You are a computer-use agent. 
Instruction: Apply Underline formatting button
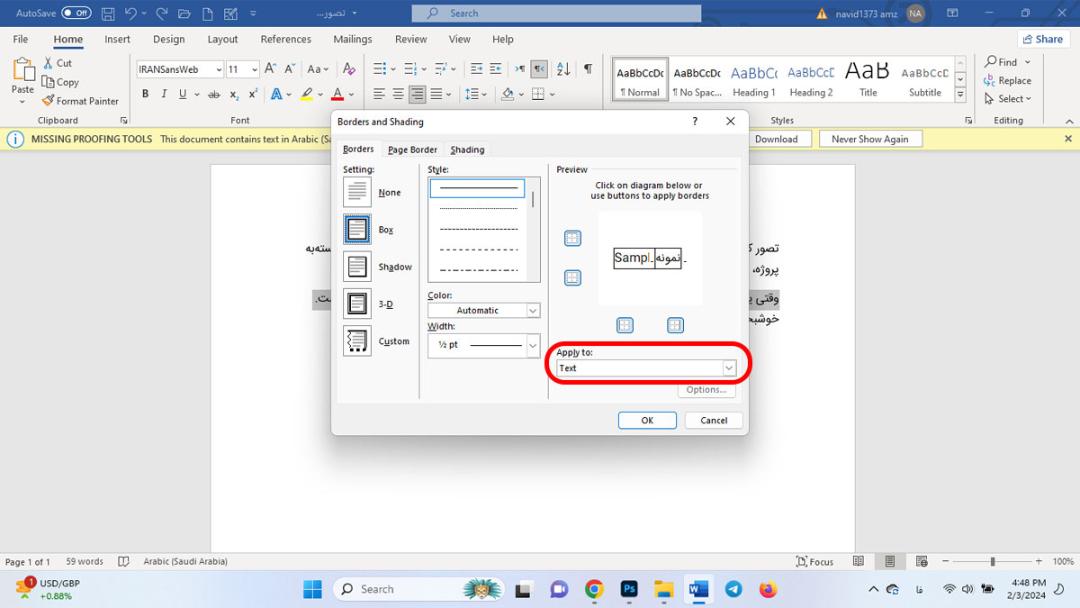point(183,94)
